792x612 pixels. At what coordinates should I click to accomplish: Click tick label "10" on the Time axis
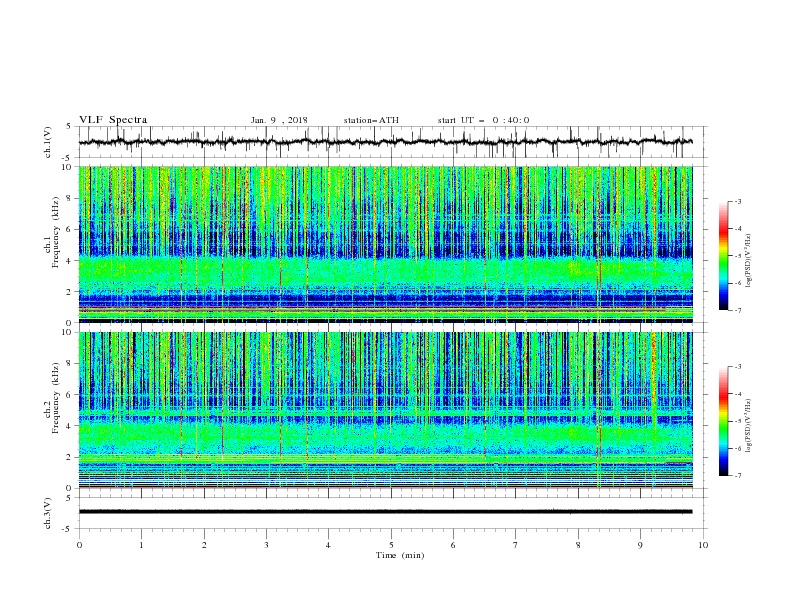703,545
